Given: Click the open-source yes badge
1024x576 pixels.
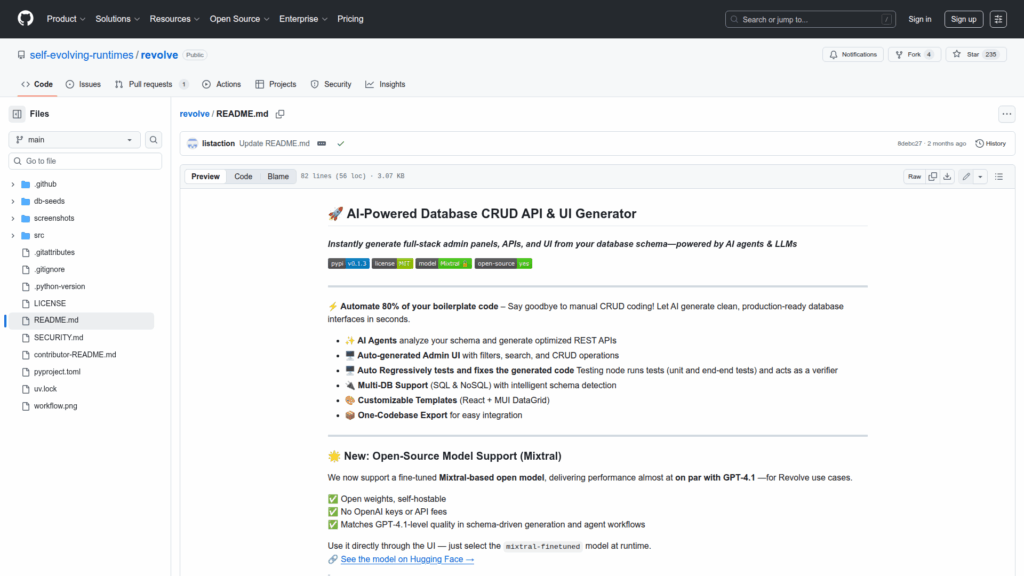Looking at the screenshot, I should click(x=503, y=263).
